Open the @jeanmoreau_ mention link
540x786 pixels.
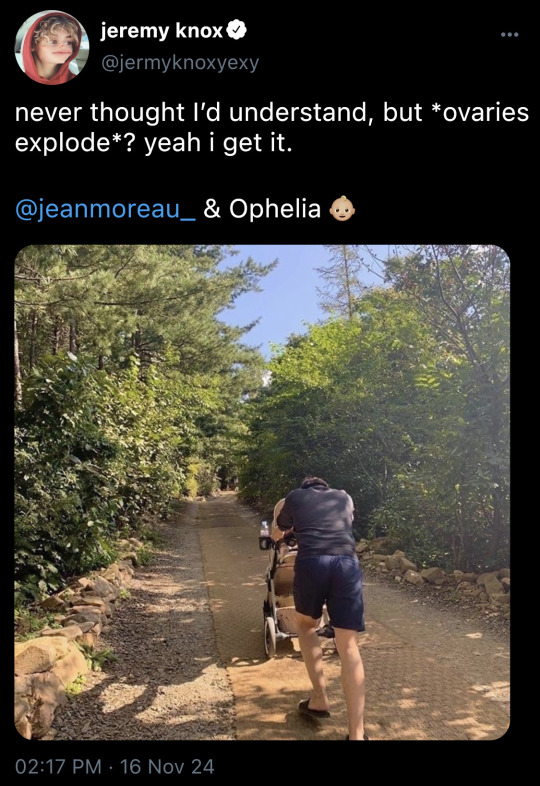click(105, 209)
